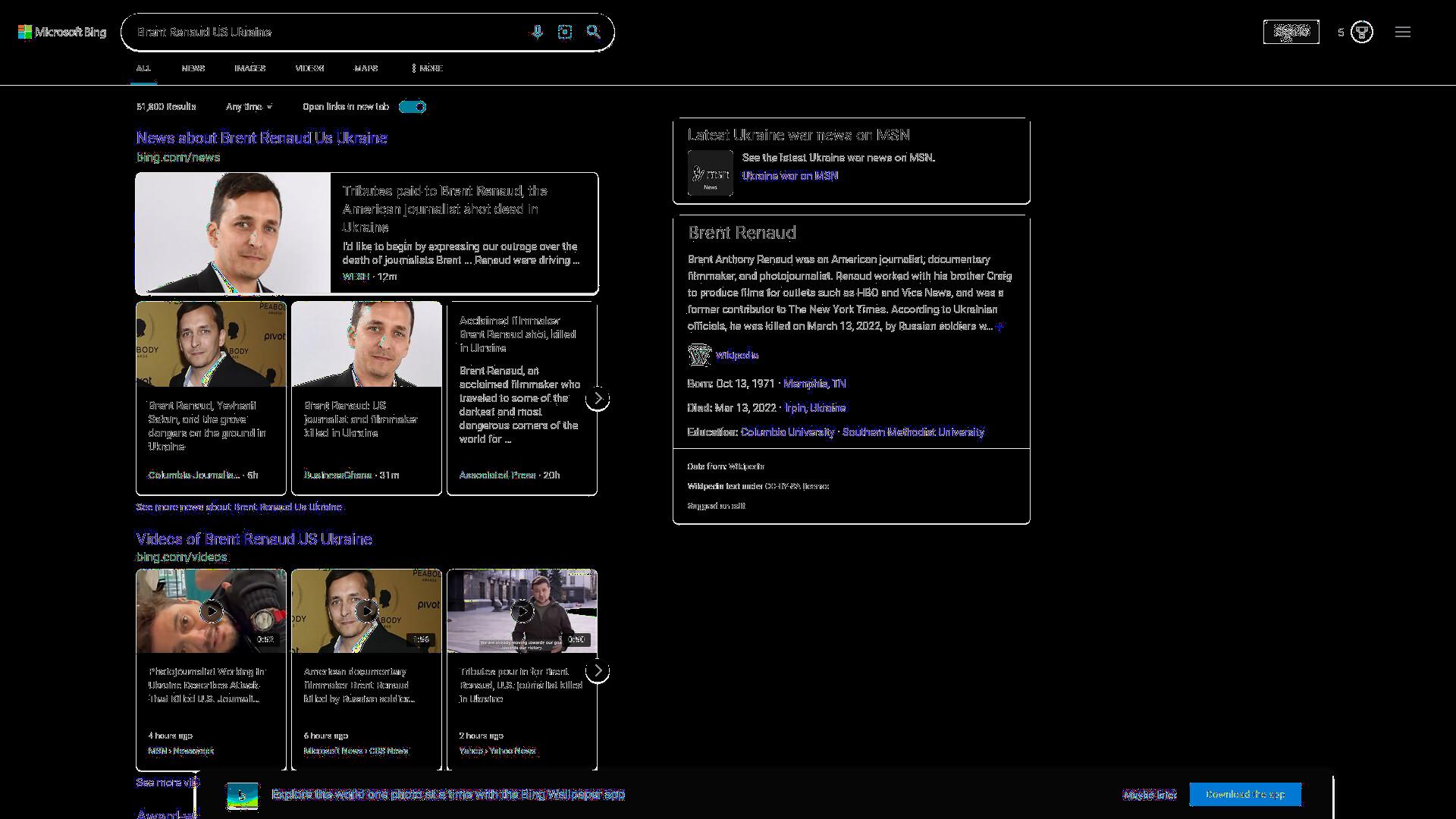Image resolution: width=1456 pixels, height=819 pixels.
Task: Submit search with the magnifier icon
Action: click(593, 32)
